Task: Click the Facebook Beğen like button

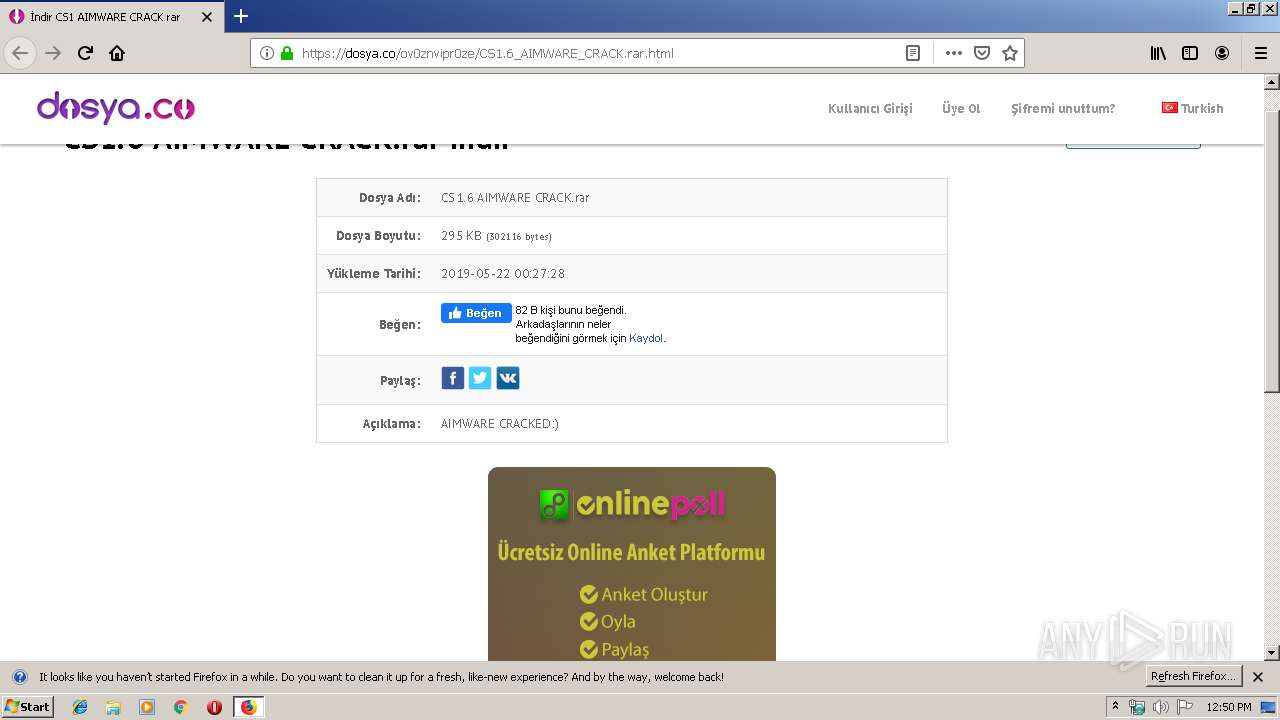Action: [476, 313]
